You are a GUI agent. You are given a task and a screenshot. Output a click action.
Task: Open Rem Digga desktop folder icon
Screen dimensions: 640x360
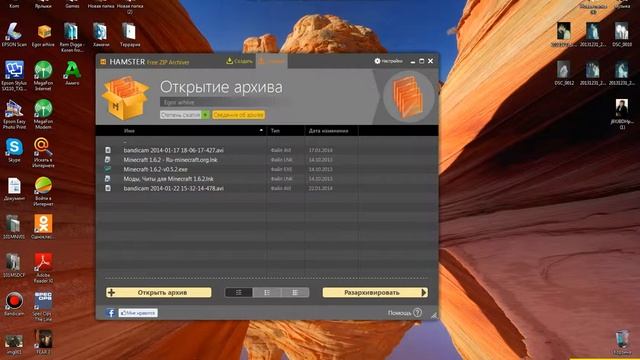click(x=72, y=38)
